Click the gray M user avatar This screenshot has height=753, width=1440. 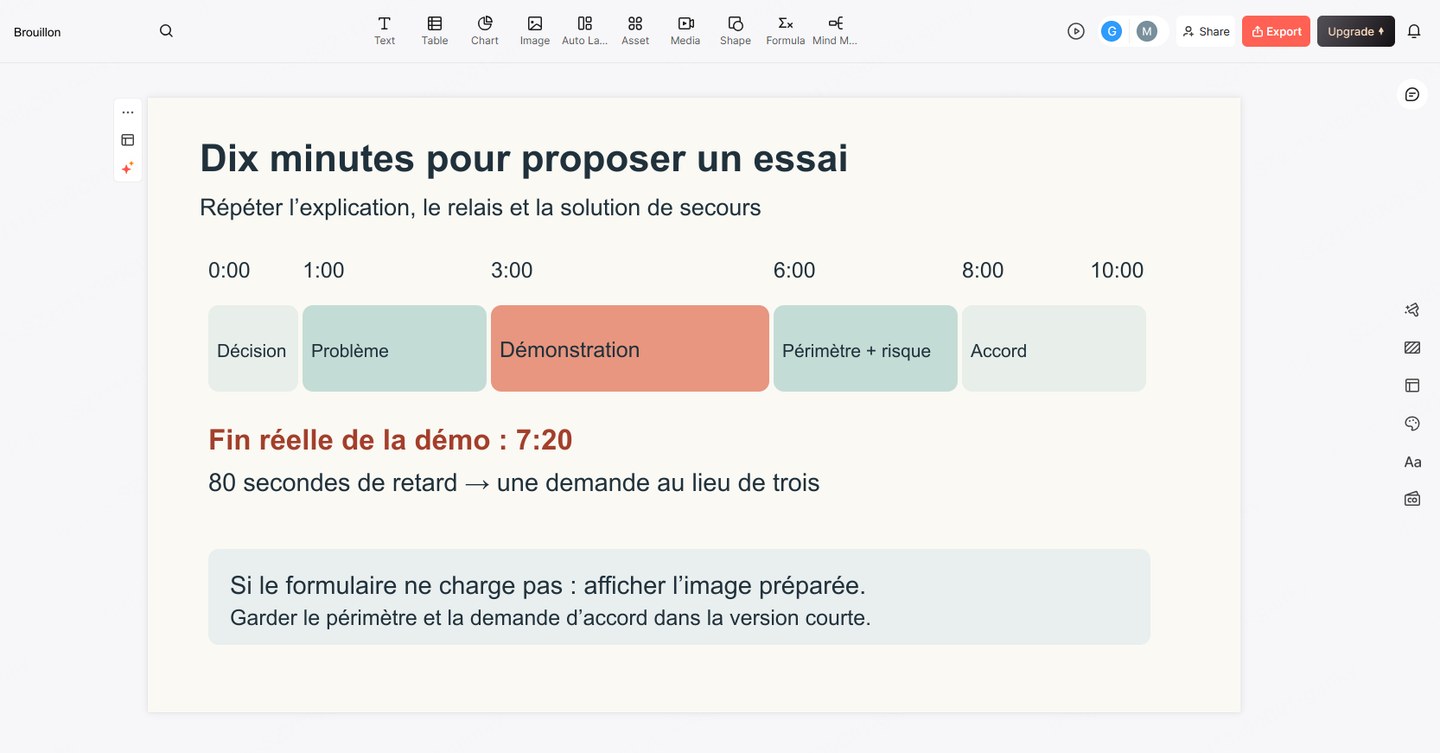[1147, 31]
